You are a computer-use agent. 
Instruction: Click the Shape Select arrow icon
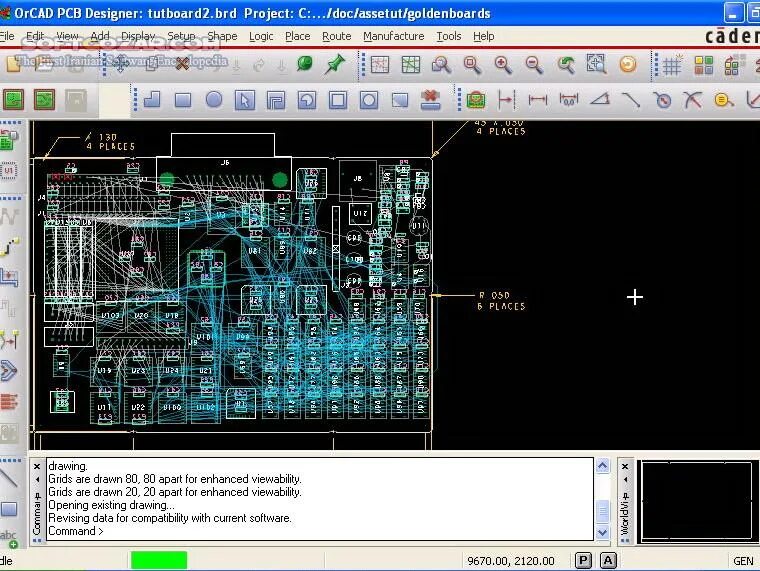point(245,100)
